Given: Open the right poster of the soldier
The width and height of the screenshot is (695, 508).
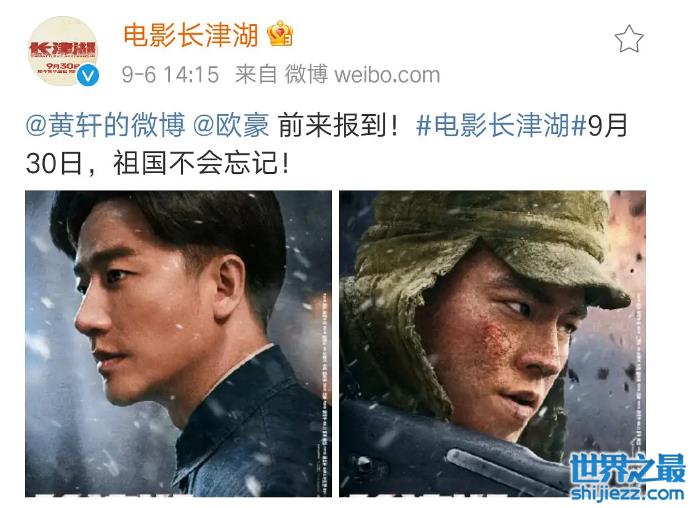Looking at the screenshot, I should coord(492,344).
